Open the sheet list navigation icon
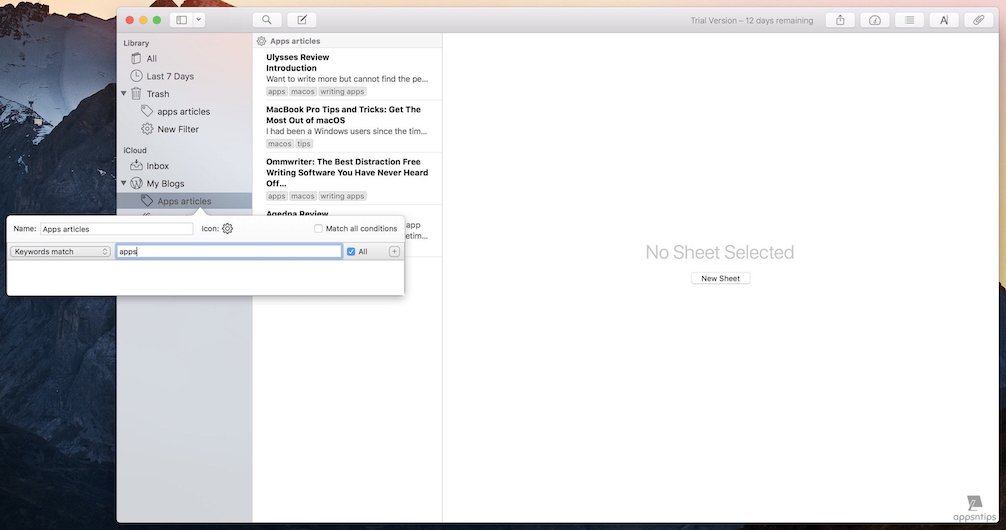This screenshot has width=1006, height=530. [909, 20]
